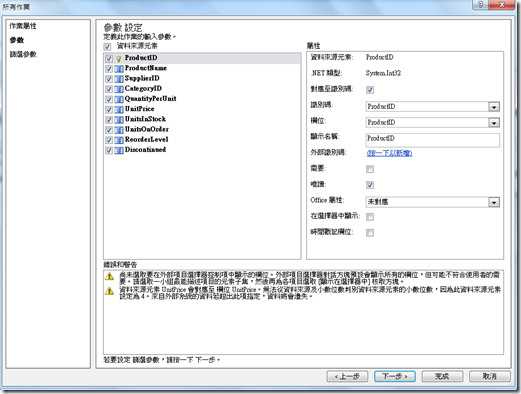Select the ProductID element row text
Image resolution: width=521 pixels, height=394 pixels.
tap(141, 58)
